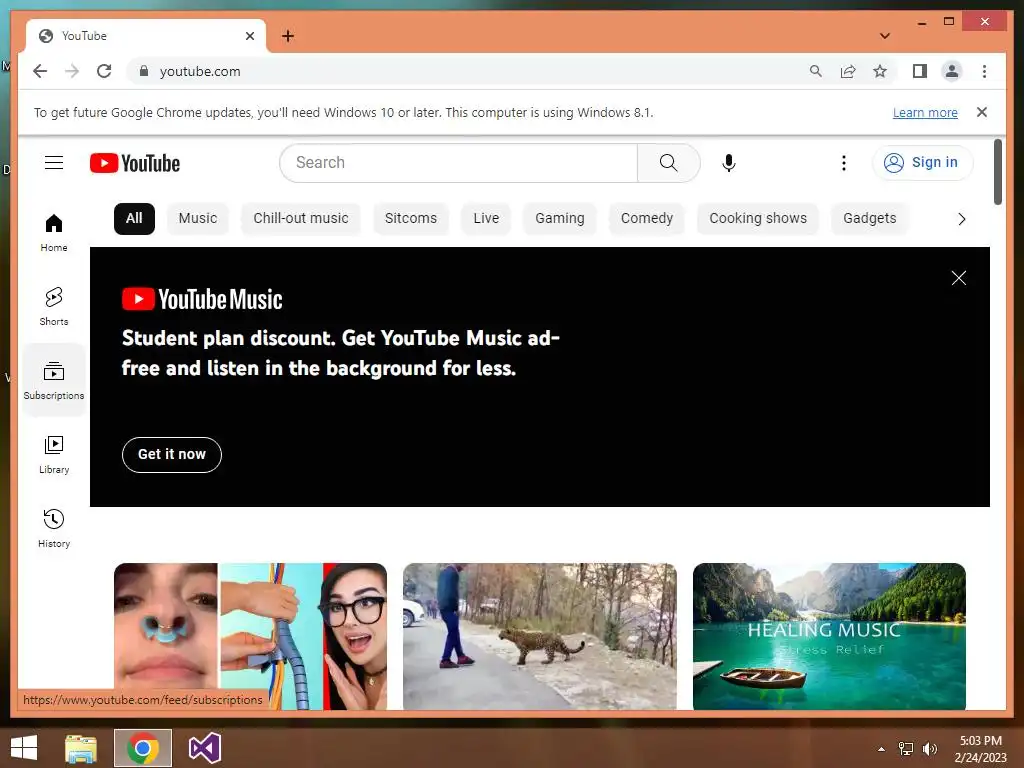Screen dimensions: 1024x768
Task: Reload the page
Action: click(104, 71)
